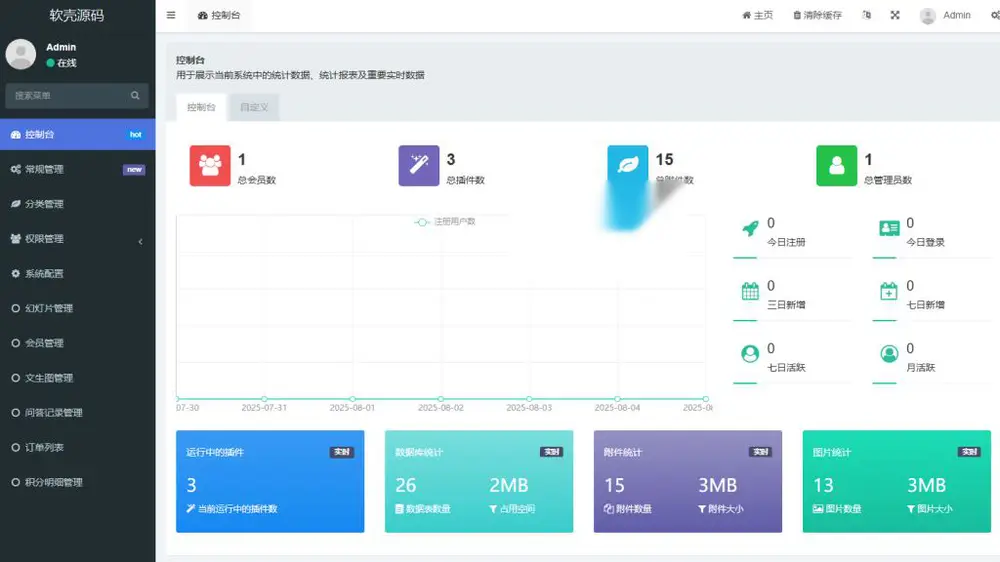Click 清除缓存 clear cache button

817,15
